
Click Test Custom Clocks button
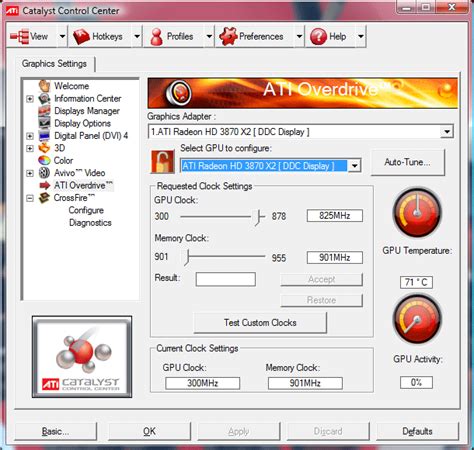point(260,323)
